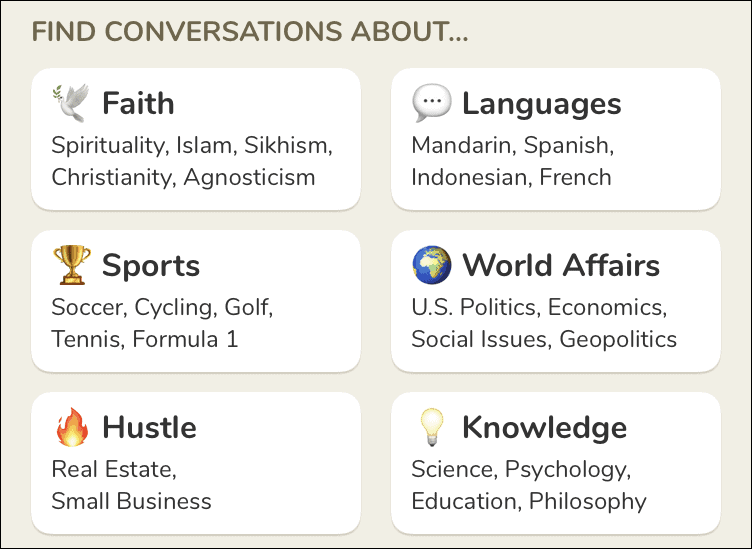
Task: Click the globe icon beside World Affairs
Action: click(x=432, y=265)
